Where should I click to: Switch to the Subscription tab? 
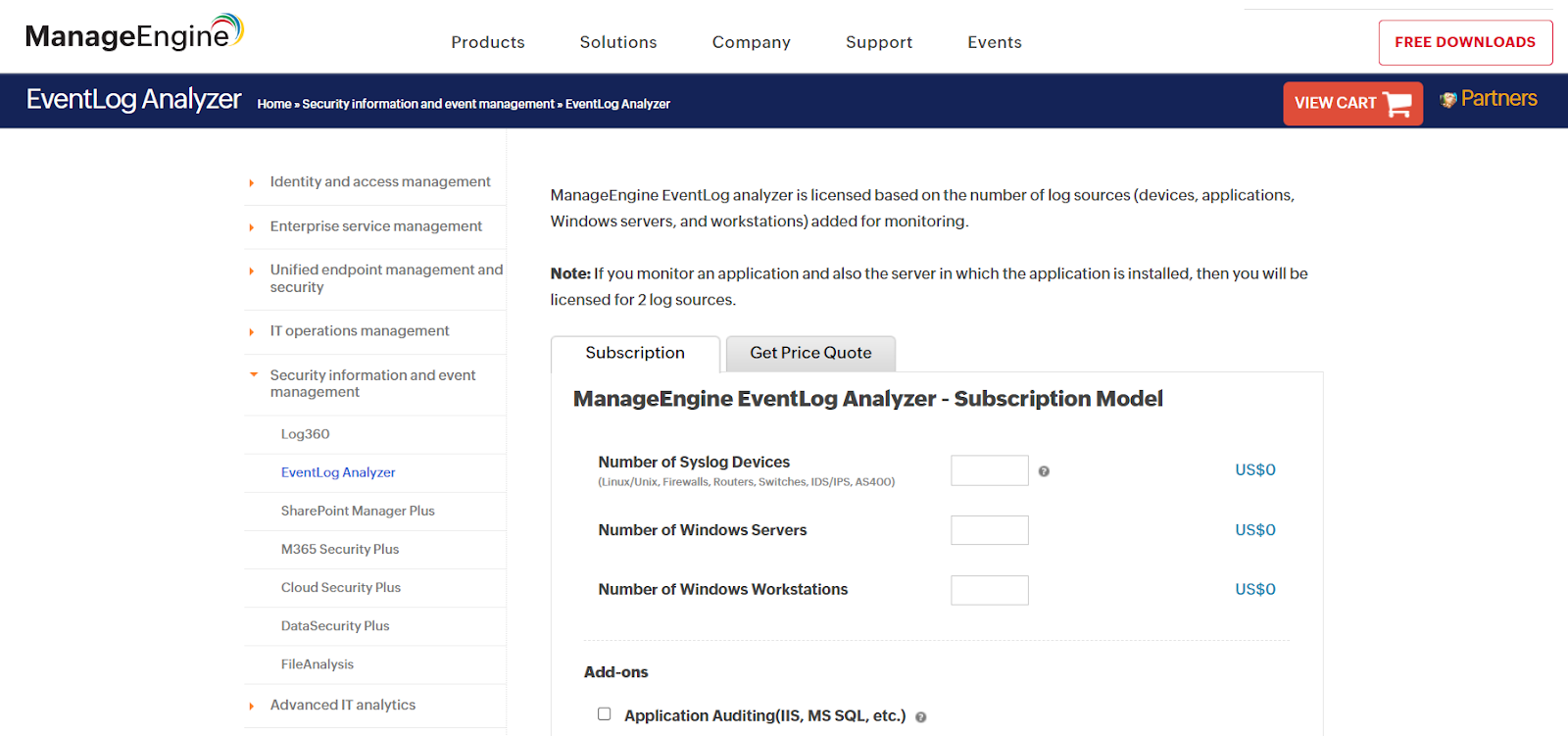tap(635, 354)
